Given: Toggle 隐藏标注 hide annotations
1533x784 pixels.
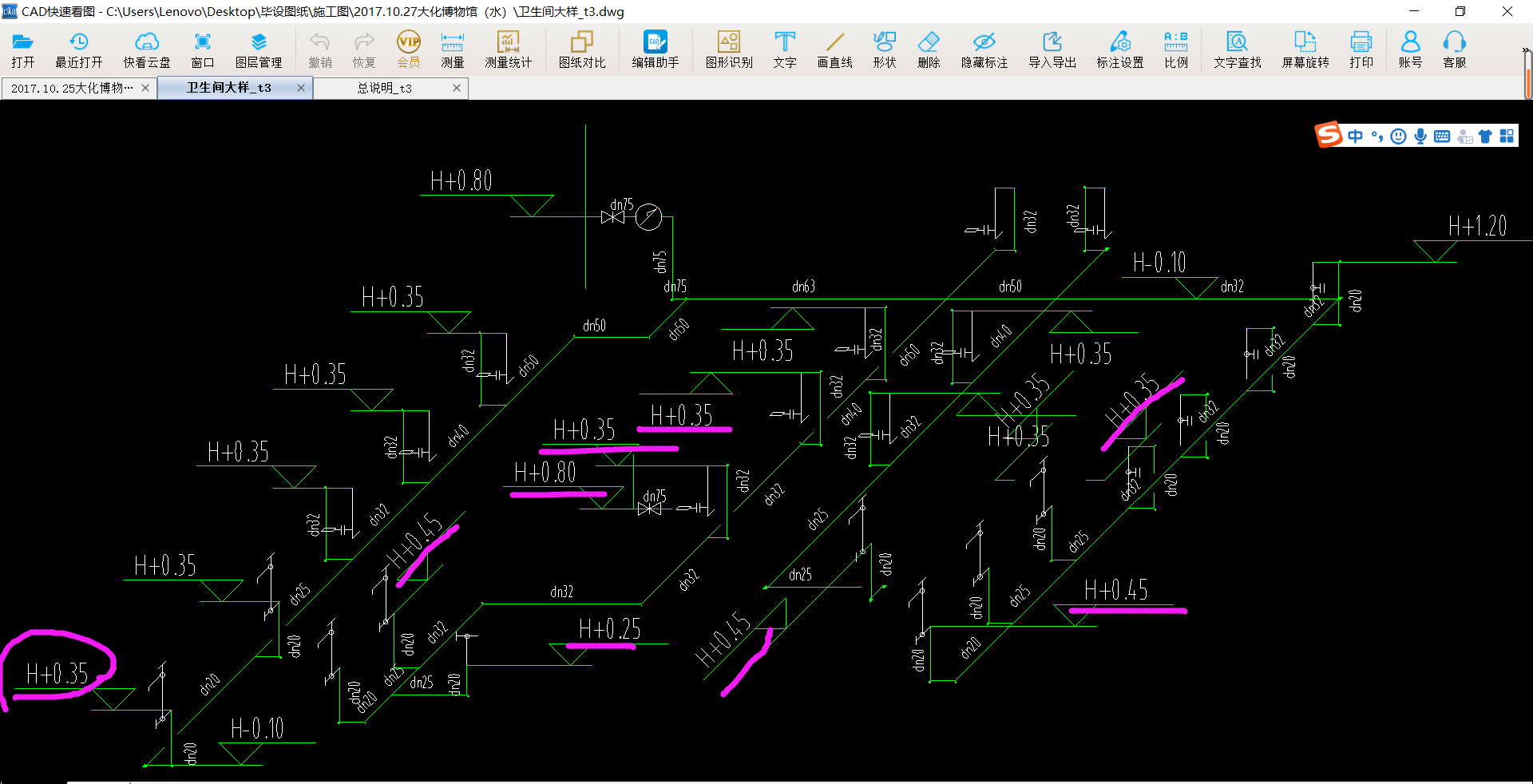Looking at the screenshot, I should (x=984, y=49).
